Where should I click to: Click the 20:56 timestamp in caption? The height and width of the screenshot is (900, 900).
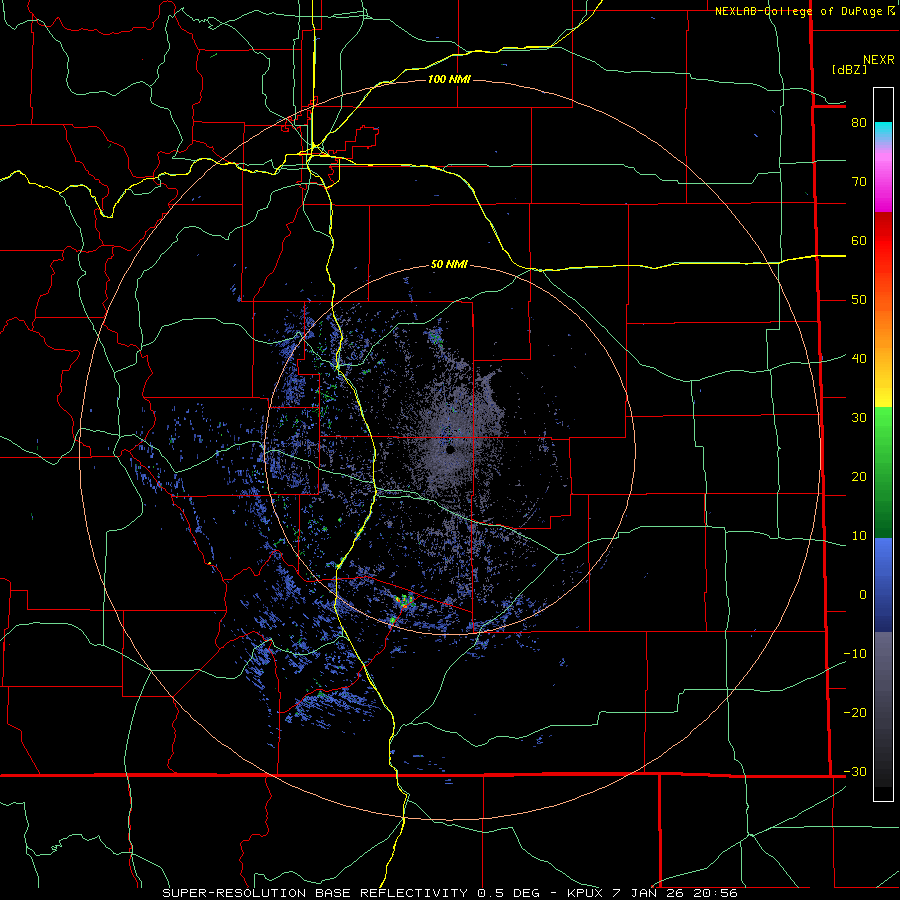715,893
